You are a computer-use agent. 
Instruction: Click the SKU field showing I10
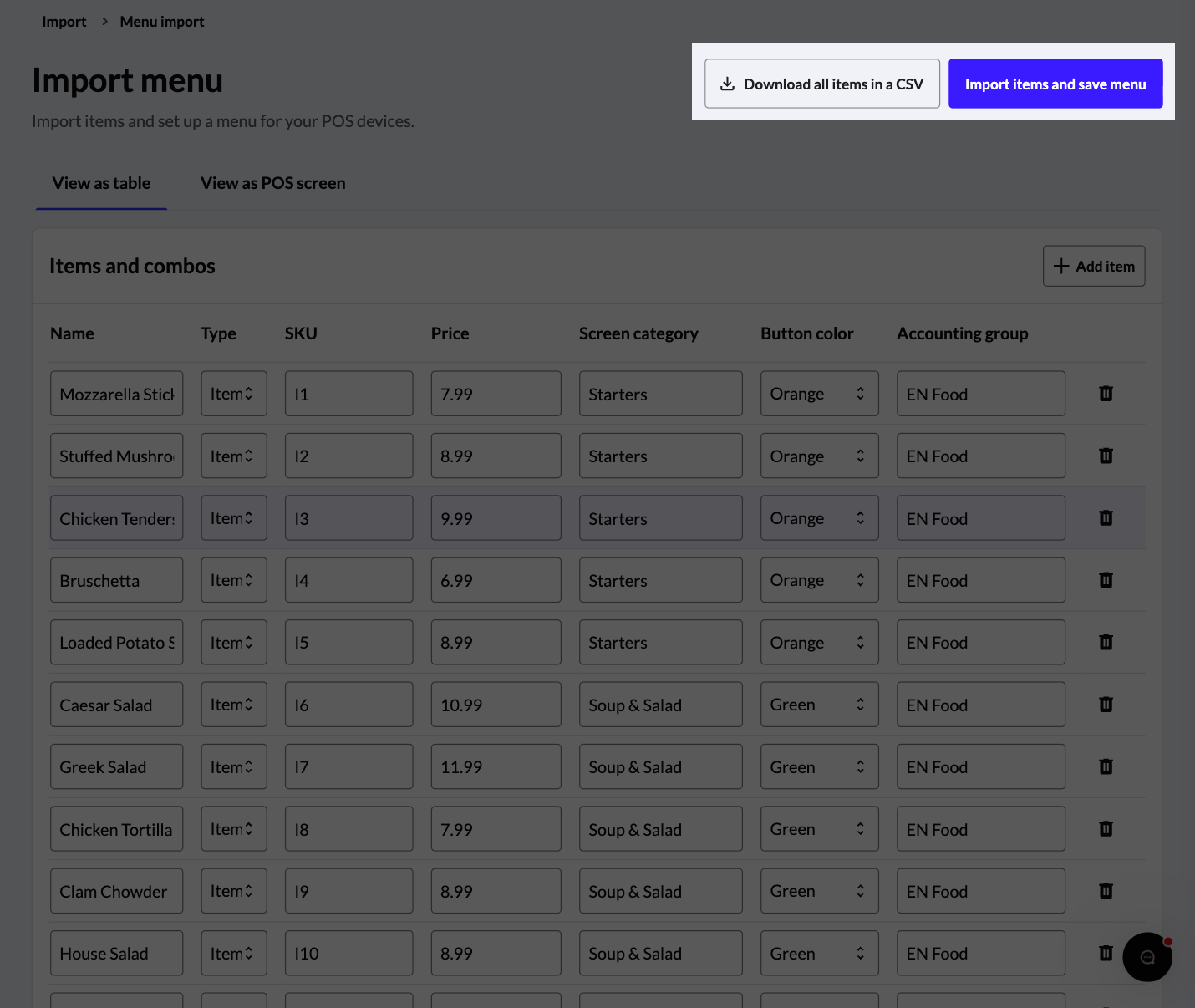[349, 953]
